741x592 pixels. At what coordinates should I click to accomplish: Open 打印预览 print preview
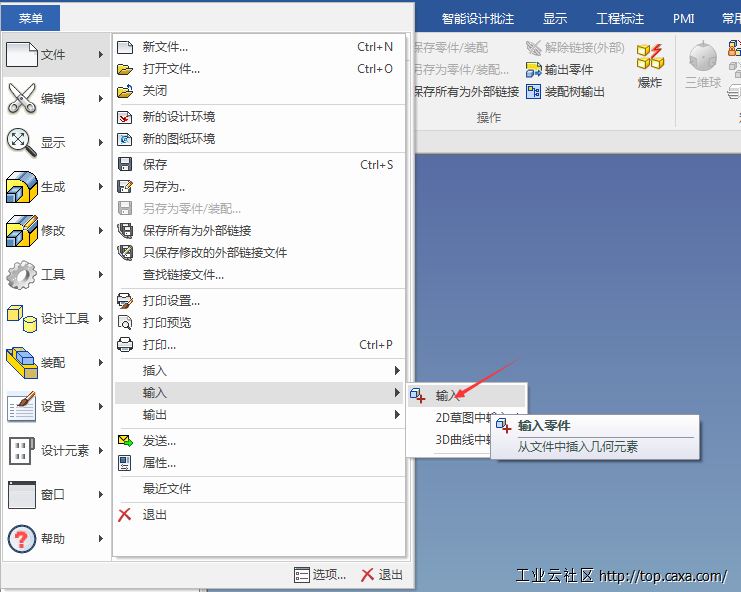tap(167, 323)
